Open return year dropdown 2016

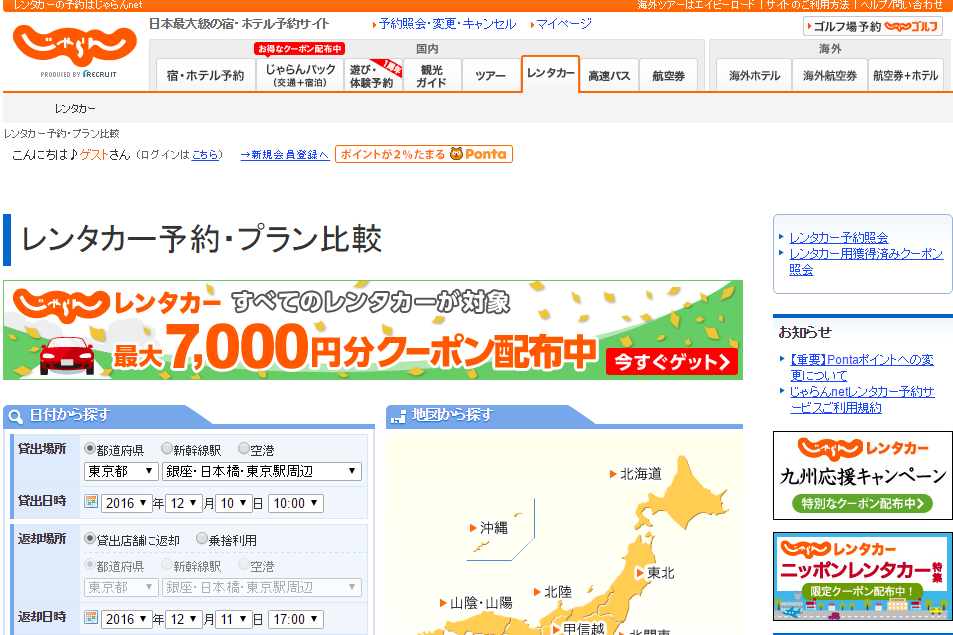coord(126,619)
